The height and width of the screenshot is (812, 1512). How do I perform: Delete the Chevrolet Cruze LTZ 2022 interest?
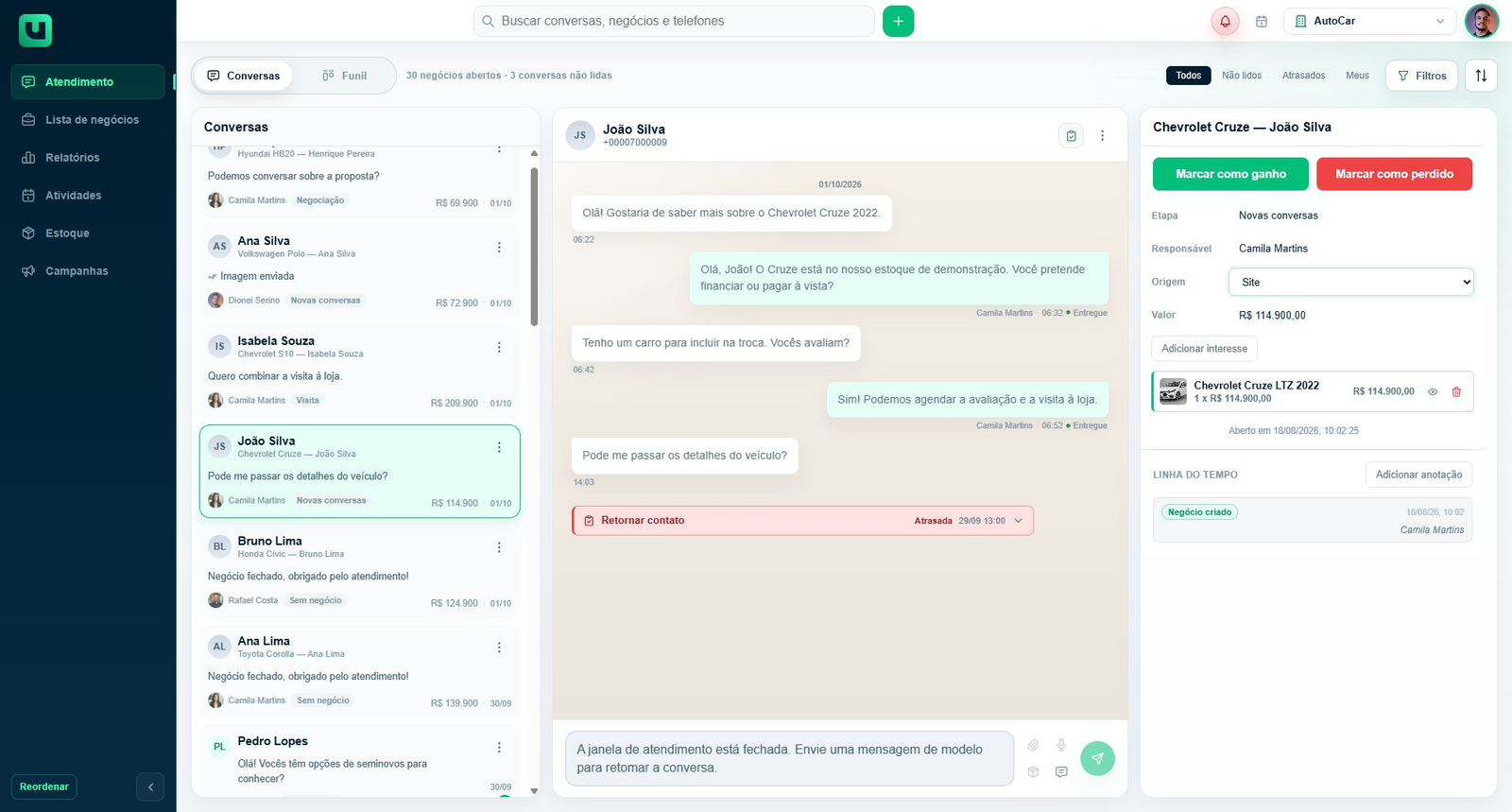coord(1456,391)
